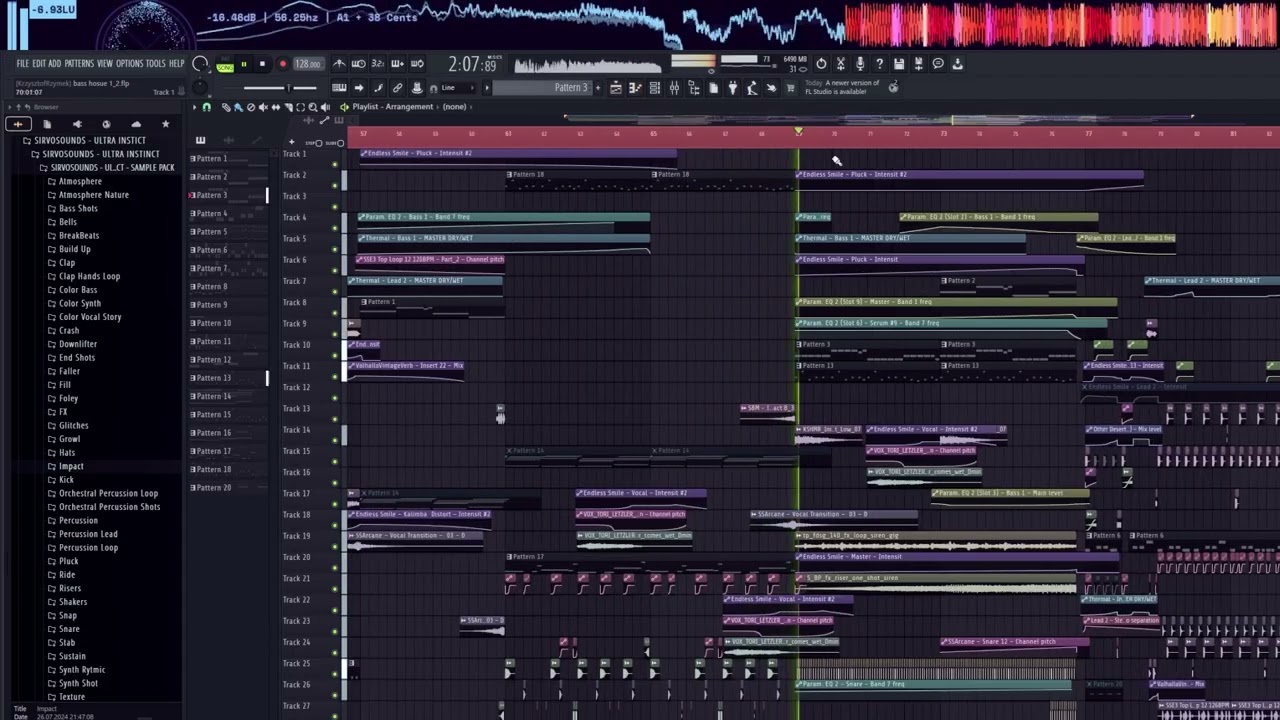This screenshot has width=1280, height=720.
Task: Select the playlist delete tool
Action: pyautogui.click(x=251, y=107)
